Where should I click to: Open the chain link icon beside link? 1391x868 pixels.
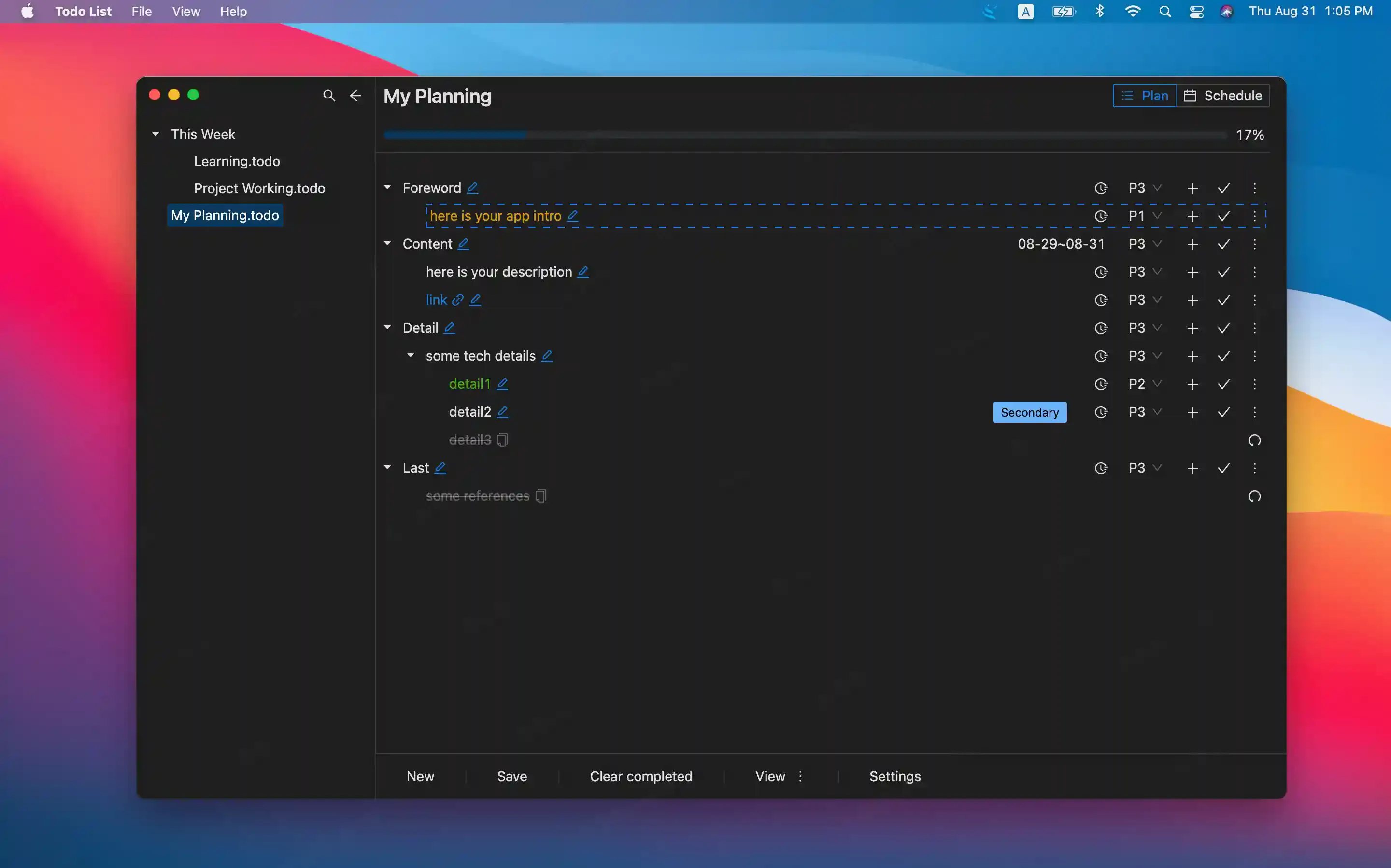tap(458, 300)
